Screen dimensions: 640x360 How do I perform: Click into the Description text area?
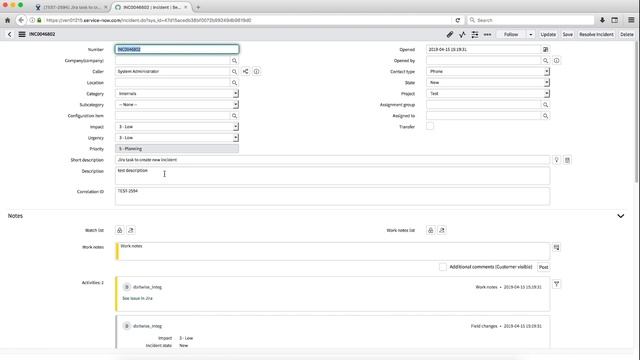click(x=332, y=176)
